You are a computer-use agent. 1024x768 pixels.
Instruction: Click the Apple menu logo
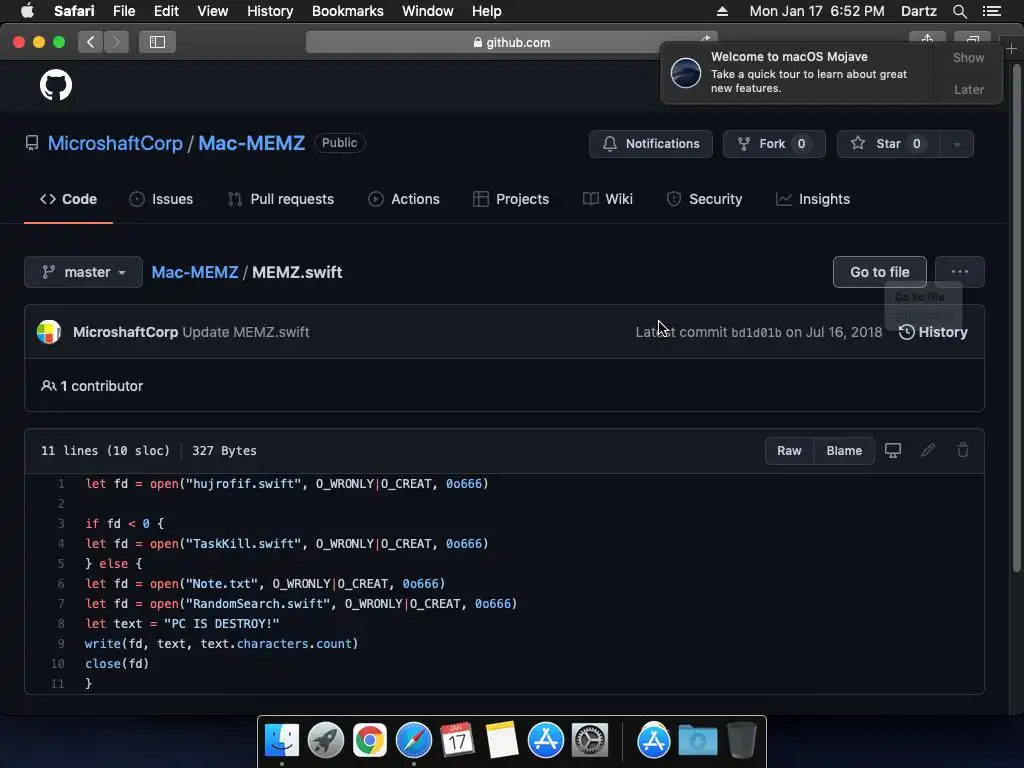[x=27, y=11]
